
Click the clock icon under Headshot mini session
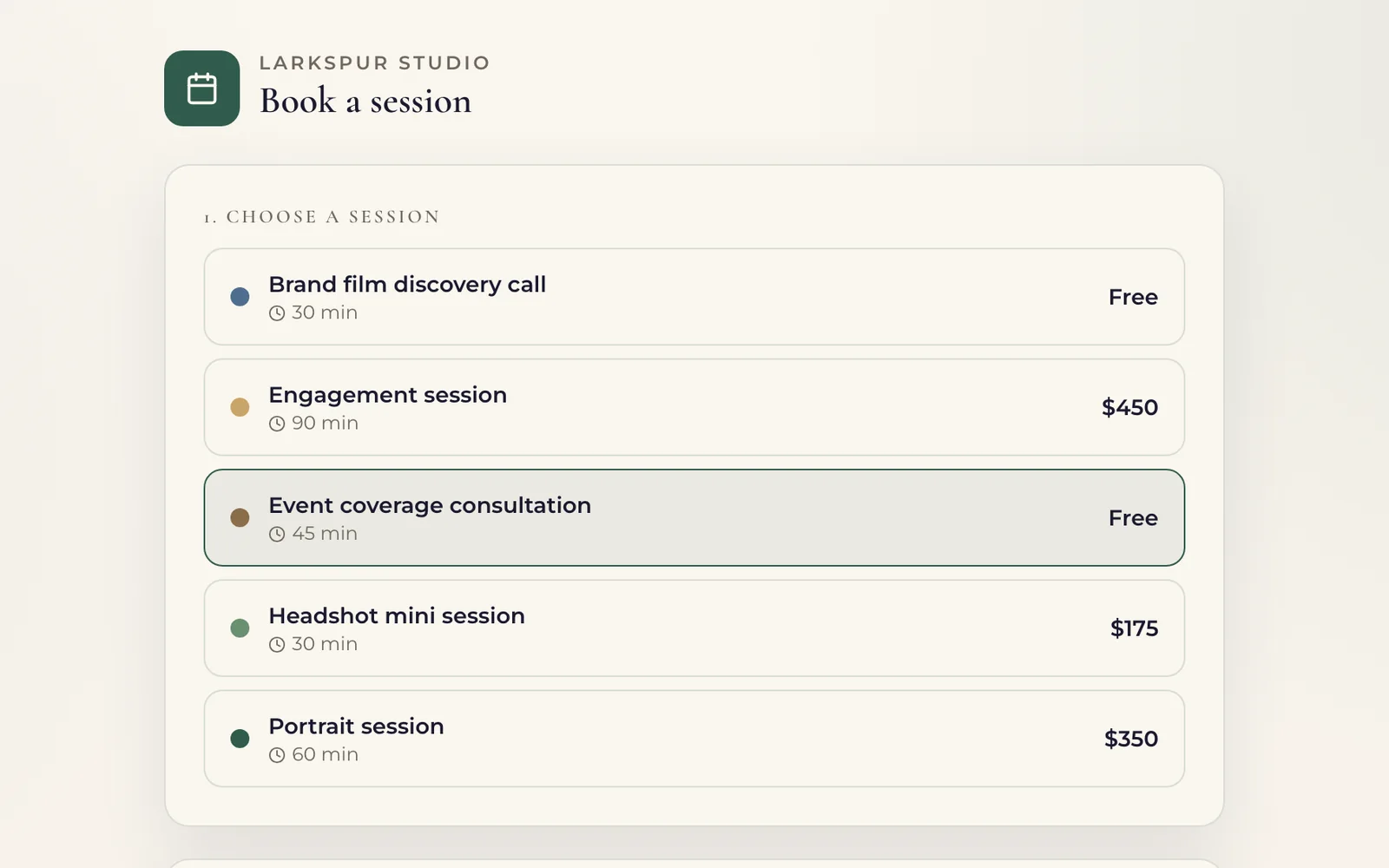click(x=277, y=644)
